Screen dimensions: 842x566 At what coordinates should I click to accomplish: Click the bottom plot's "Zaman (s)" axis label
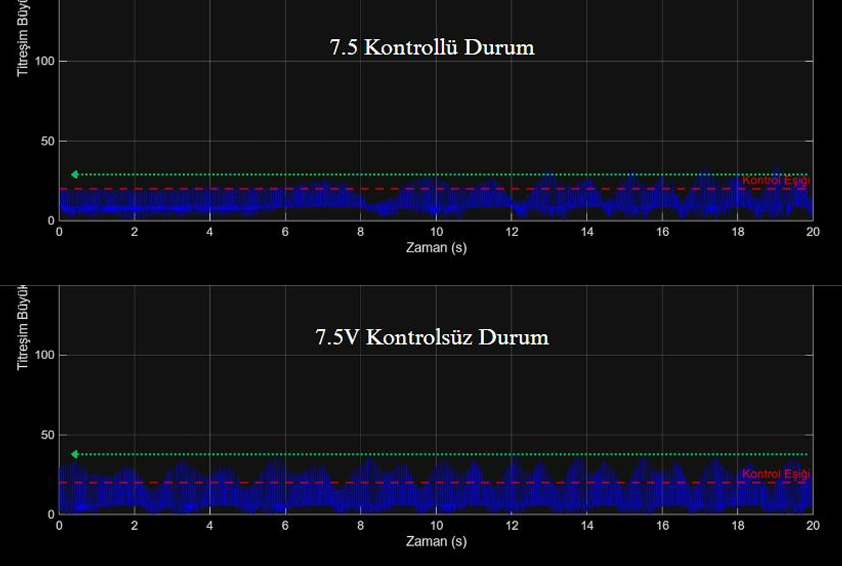coord(436,541)
